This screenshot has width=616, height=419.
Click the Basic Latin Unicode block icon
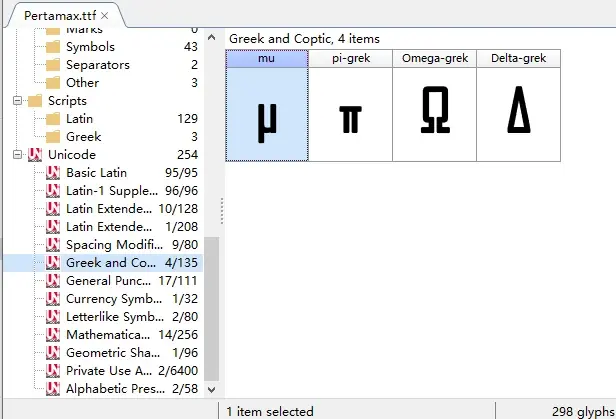52,173
